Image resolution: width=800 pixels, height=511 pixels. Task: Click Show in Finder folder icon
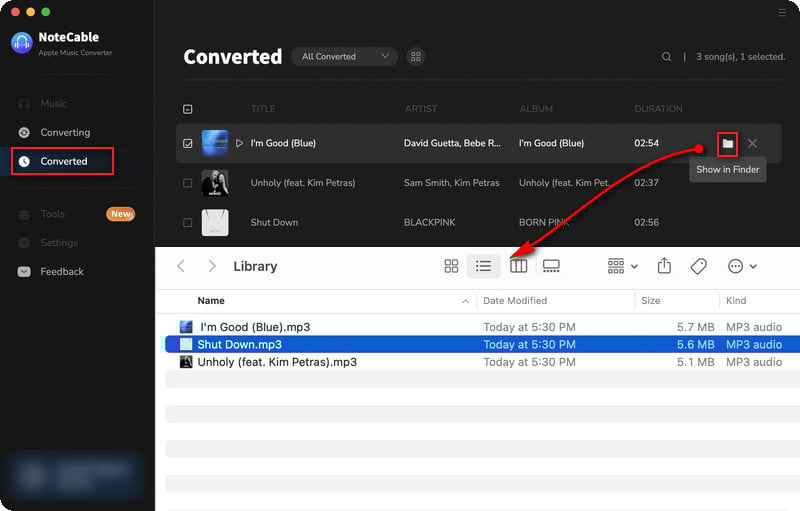pos(728,144)
